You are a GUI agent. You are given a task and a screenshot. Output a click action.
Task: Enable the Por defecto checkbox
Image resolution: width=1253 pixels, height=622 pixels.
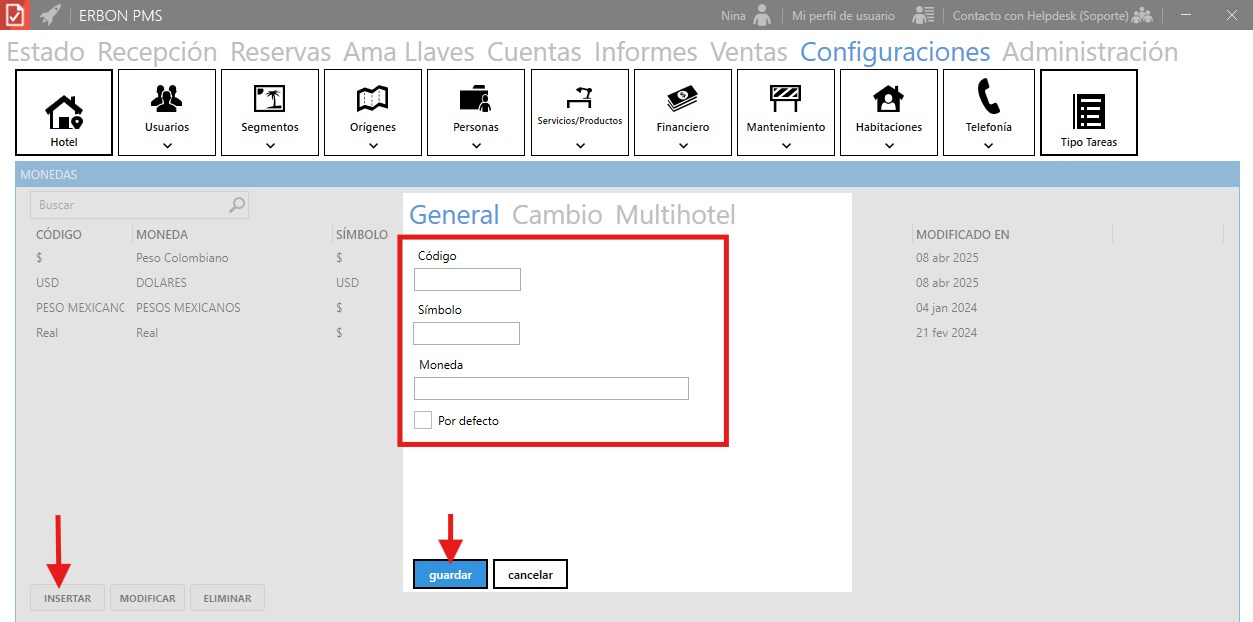pos(423,420)
